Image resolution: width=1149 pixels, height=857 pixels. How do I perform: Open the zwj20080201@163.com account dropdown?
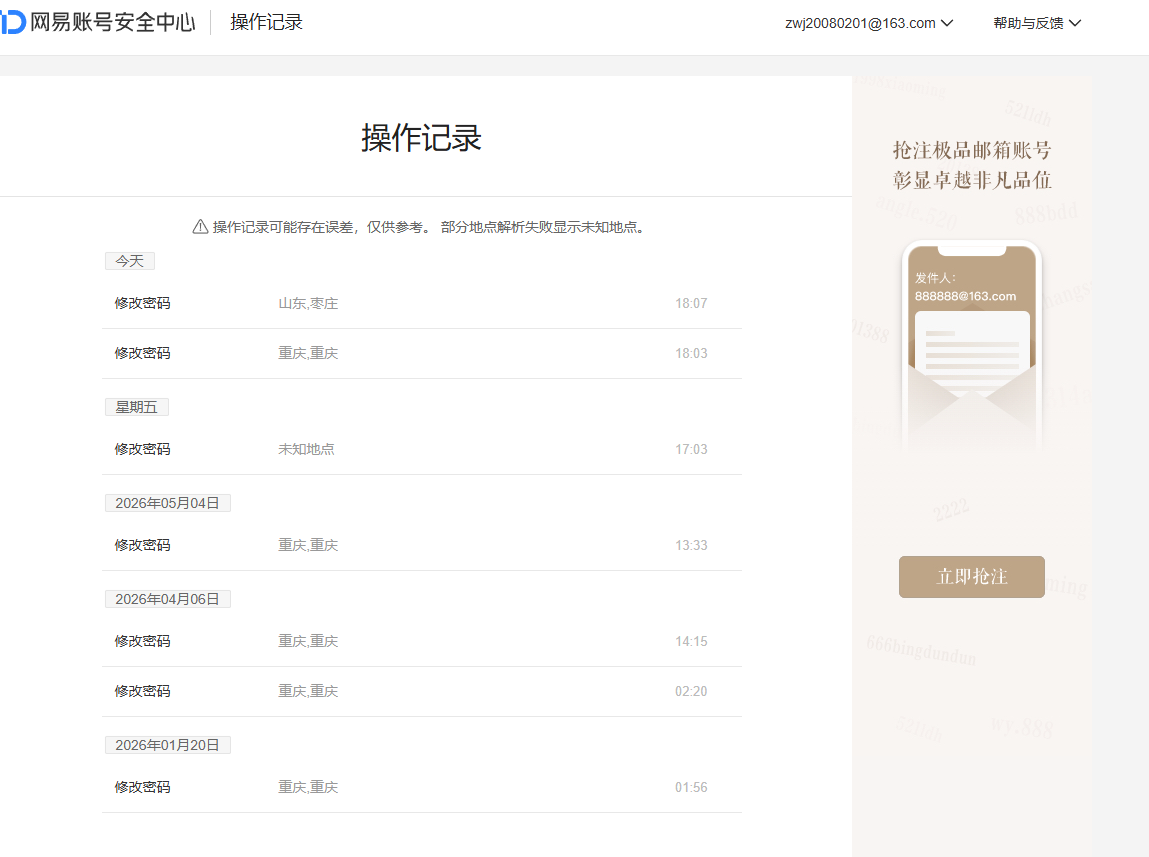pyautogui.click(x=869, y=23)
